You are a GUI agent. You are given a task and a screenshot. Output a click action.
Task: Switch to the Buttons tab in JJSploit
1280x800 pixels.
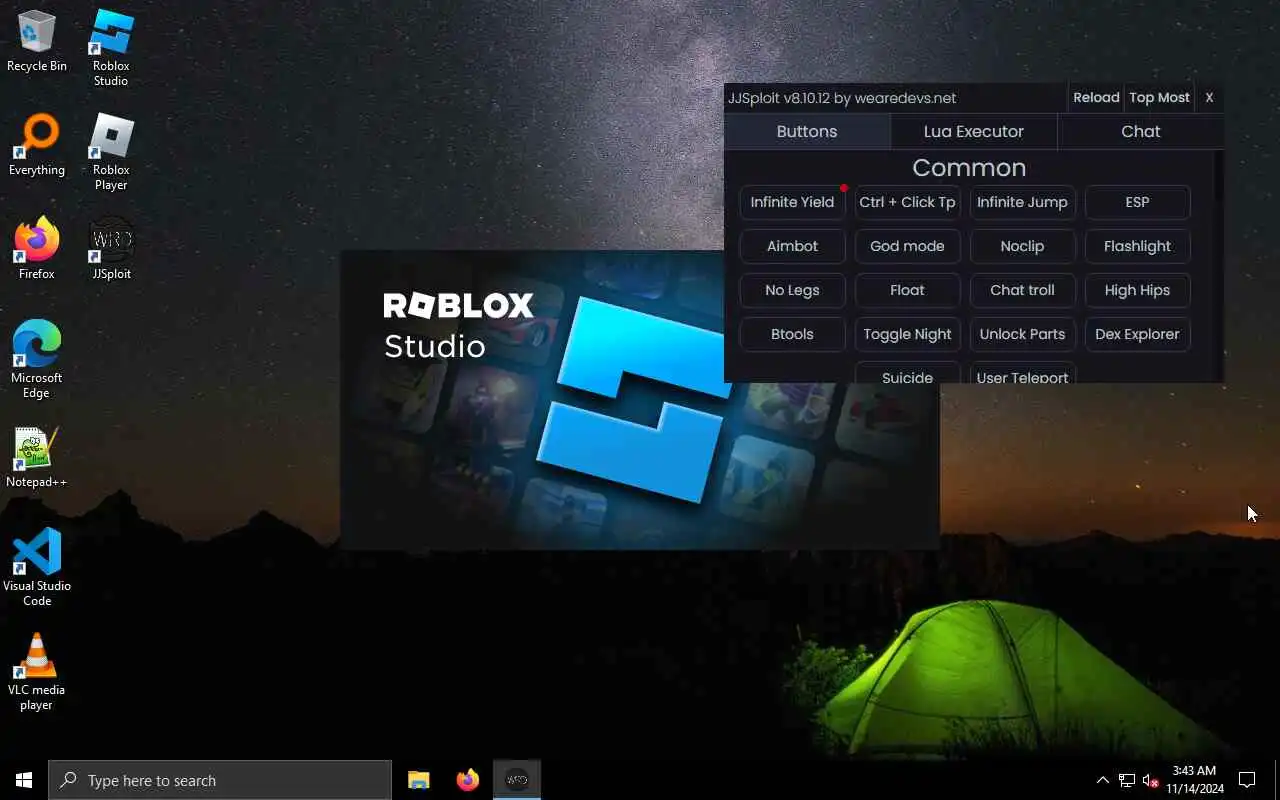tap(807, 131)
